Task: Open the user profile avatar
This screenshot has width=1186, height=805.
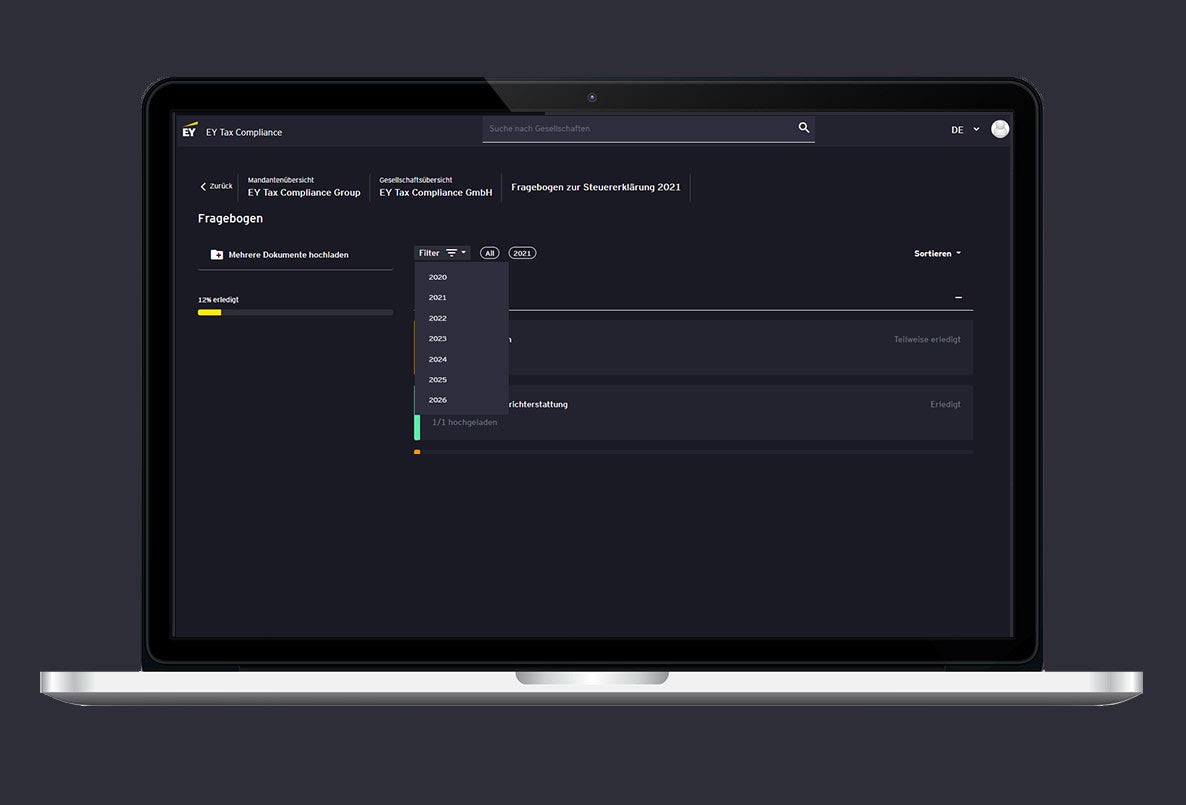Action: (x=999, y=129)
